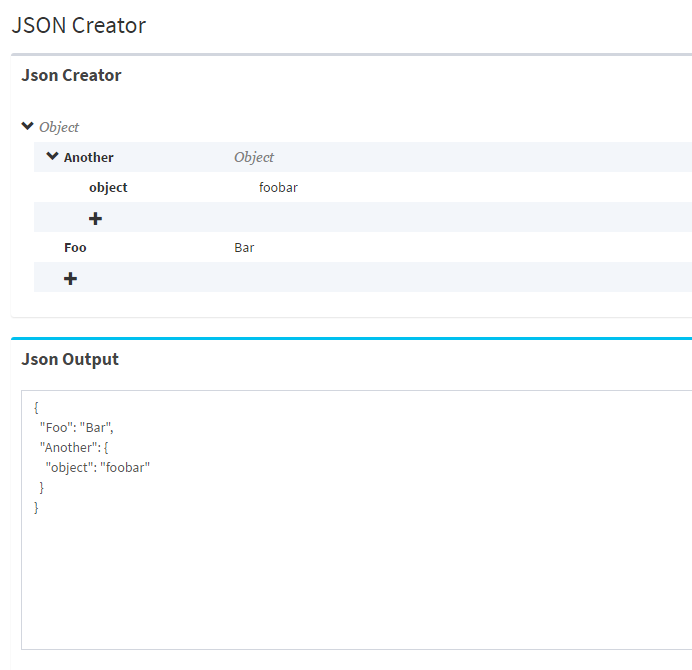Edit the foobar value field

click(x=278, y=188)
